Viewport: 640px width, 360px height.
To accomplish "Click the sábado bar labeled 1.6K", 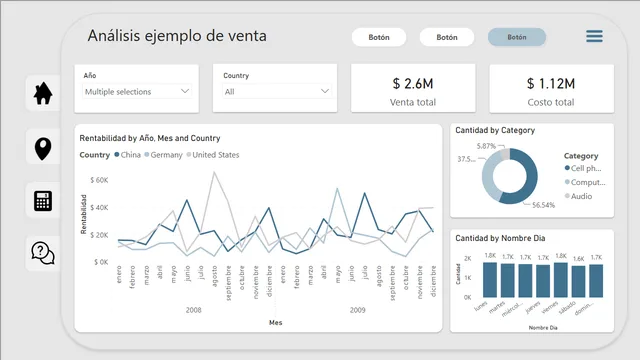I will pyautogui.click(x=578, y=282).
